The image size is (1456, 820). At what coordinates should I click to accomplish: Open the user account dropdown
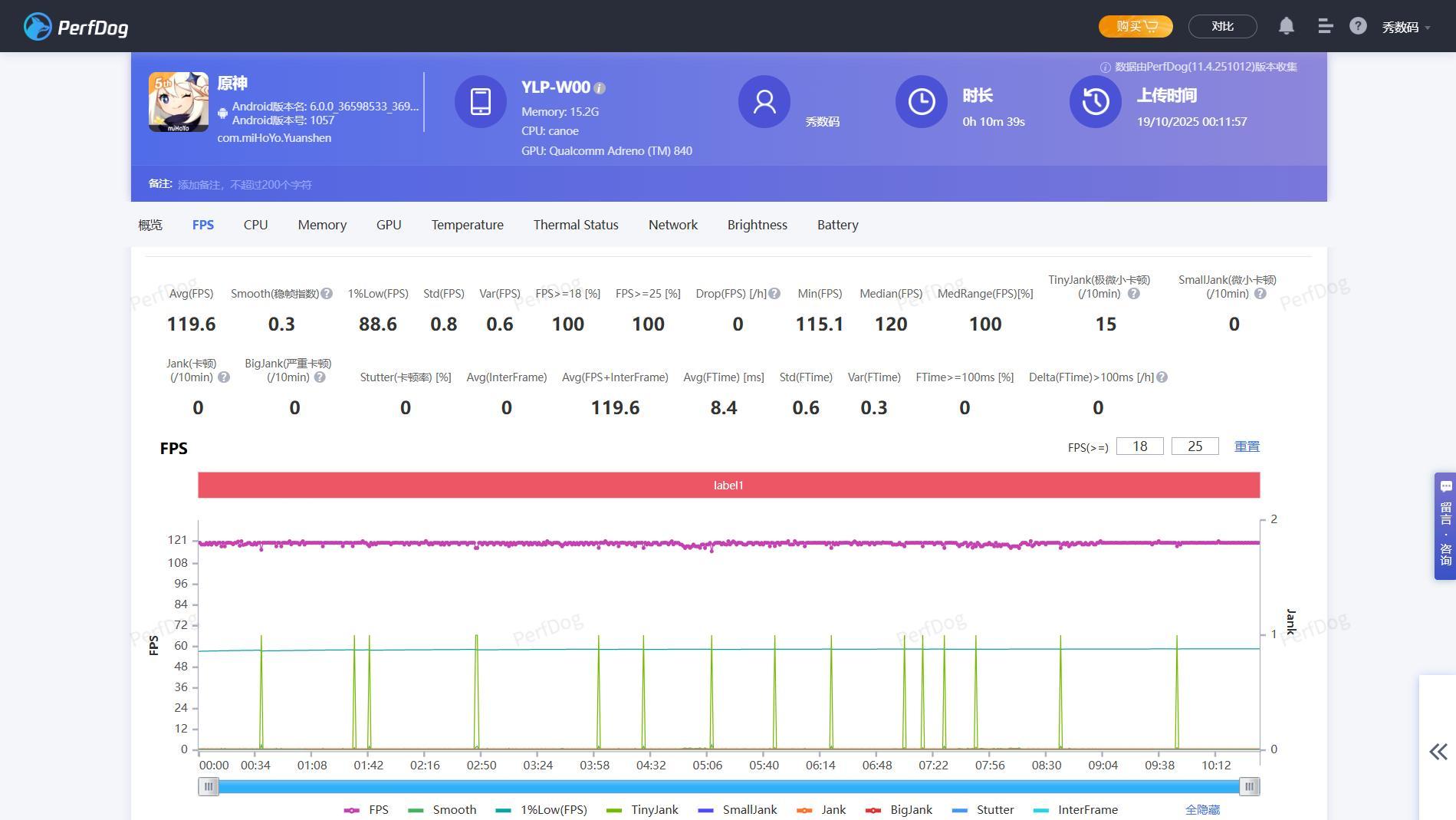click(x=1405, y=28)
